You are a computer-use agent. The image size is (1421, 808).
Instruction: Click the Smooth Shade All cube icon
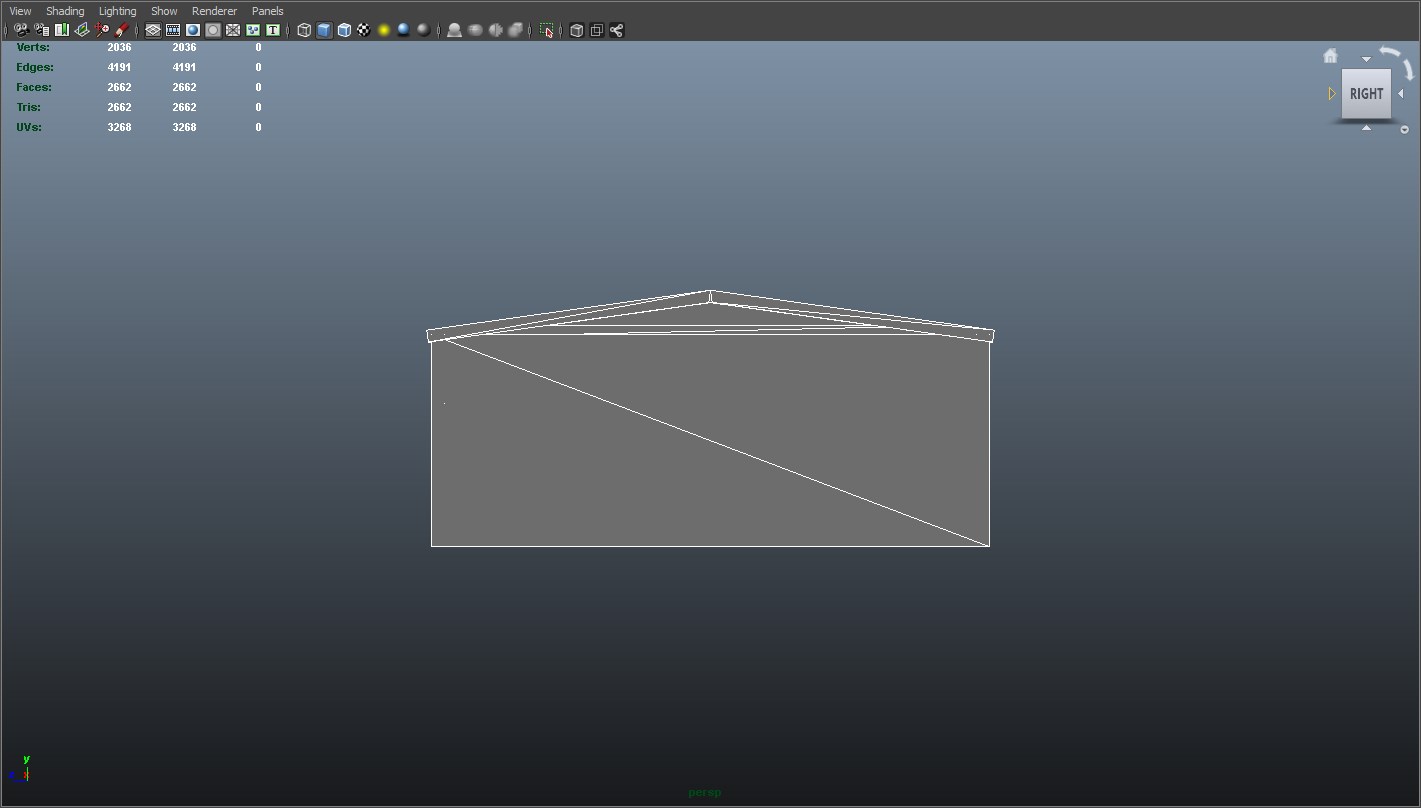[324, 30]
